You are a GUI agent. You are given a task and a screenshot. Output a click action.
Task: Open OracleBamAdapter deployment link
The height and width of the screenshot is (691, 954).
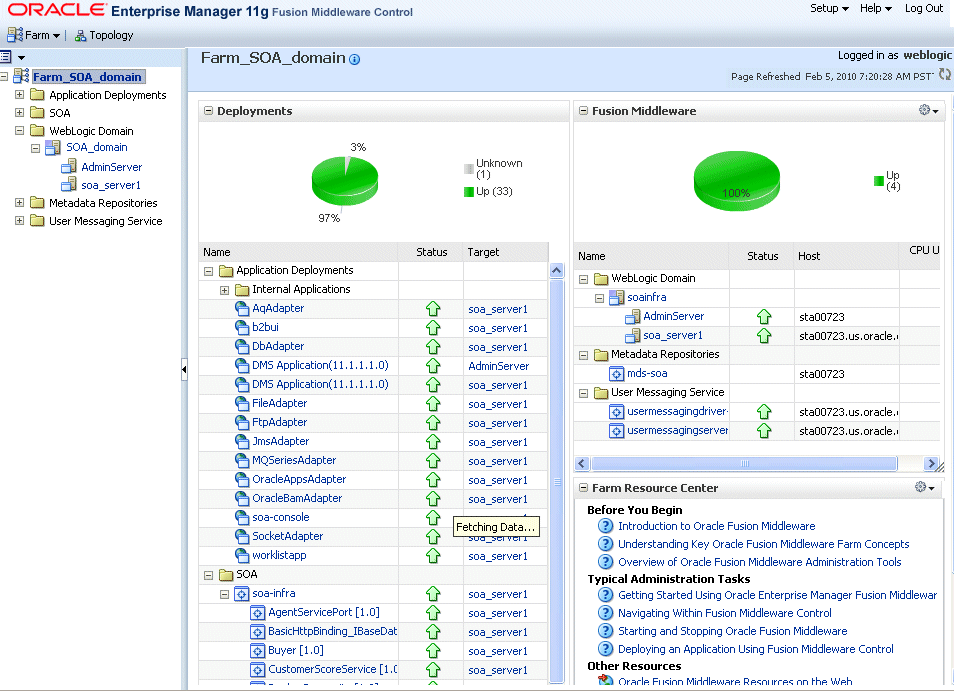pyautogui.click(x=297, y=498)
